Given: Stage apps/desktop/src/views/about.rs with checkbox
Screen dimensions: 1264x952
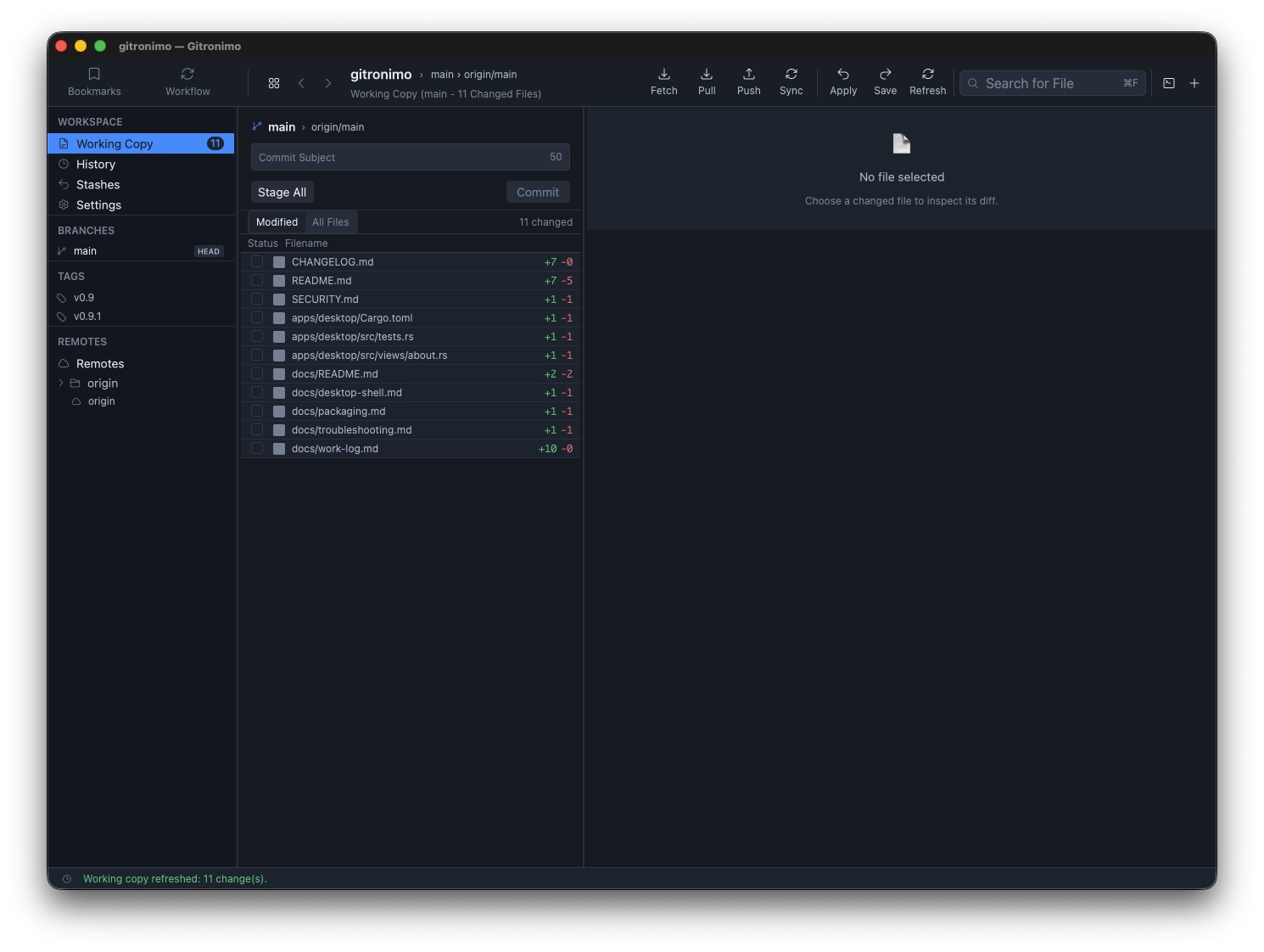Looking at the screenshot, I should pyautogui.click(x=257, y=356).
